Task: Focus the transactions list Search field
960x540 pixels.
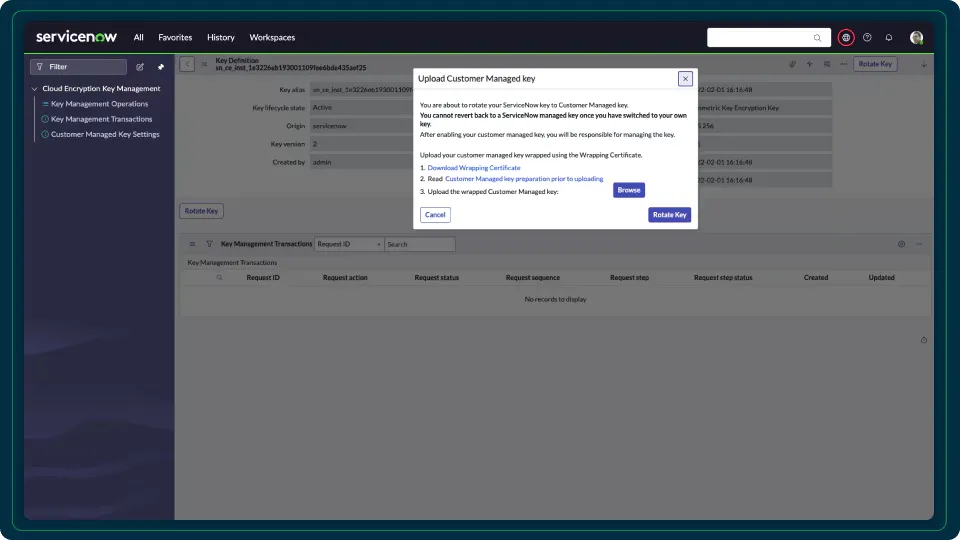Action: [x=419, y=244]
